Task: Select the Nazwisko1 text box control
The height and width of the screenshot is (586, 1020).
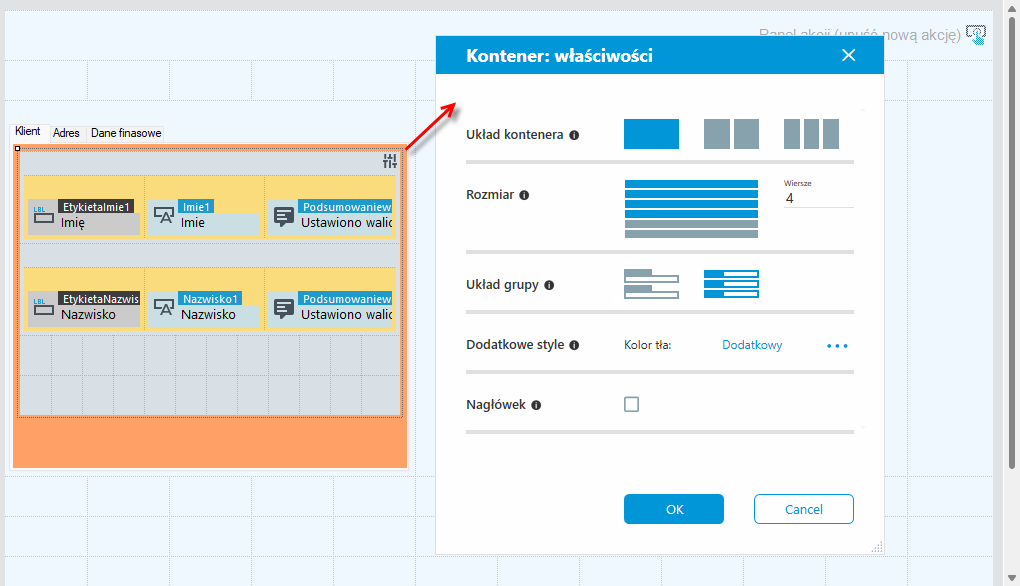Action: 204,307
